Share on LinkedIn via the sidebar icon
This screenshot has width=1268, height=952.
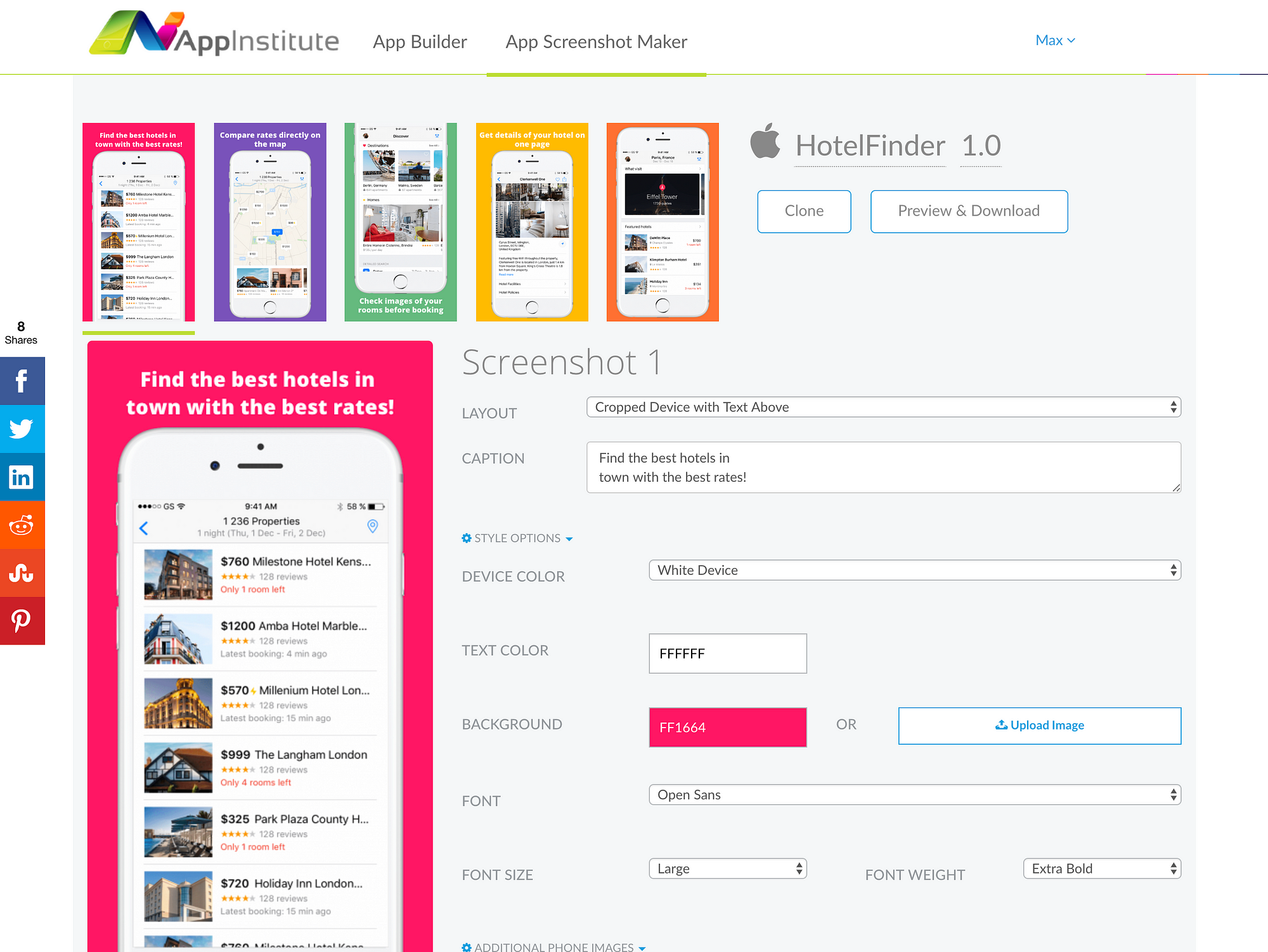(x=22, y=477)
